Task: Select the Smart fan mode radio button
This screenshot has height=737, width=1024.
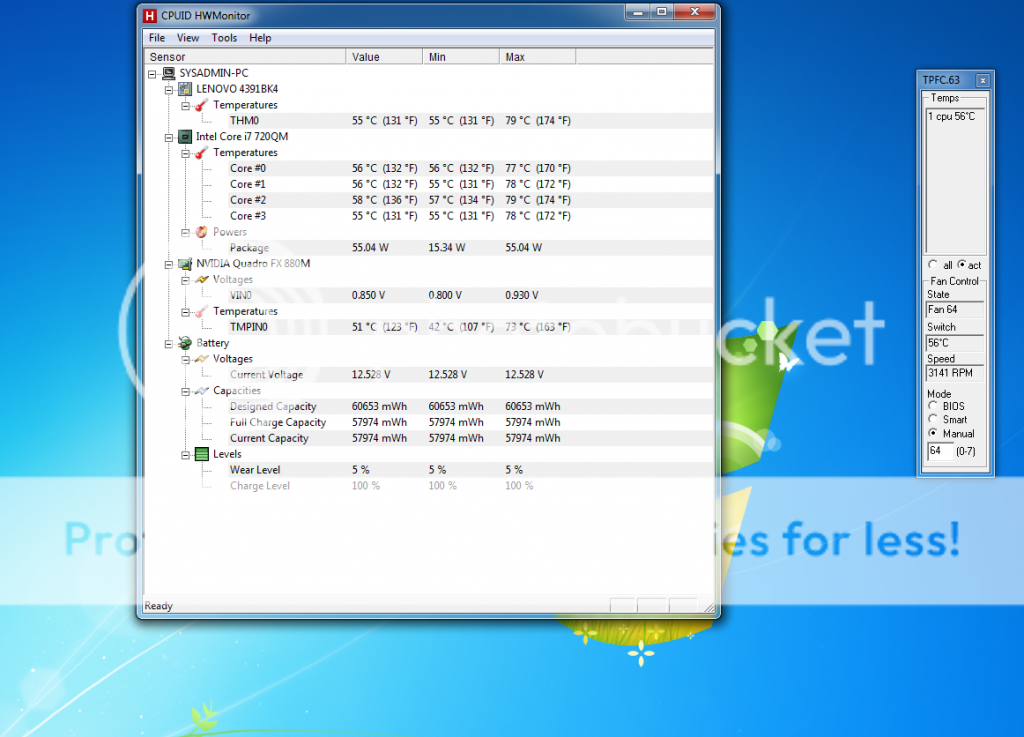Action: [933, 420]
